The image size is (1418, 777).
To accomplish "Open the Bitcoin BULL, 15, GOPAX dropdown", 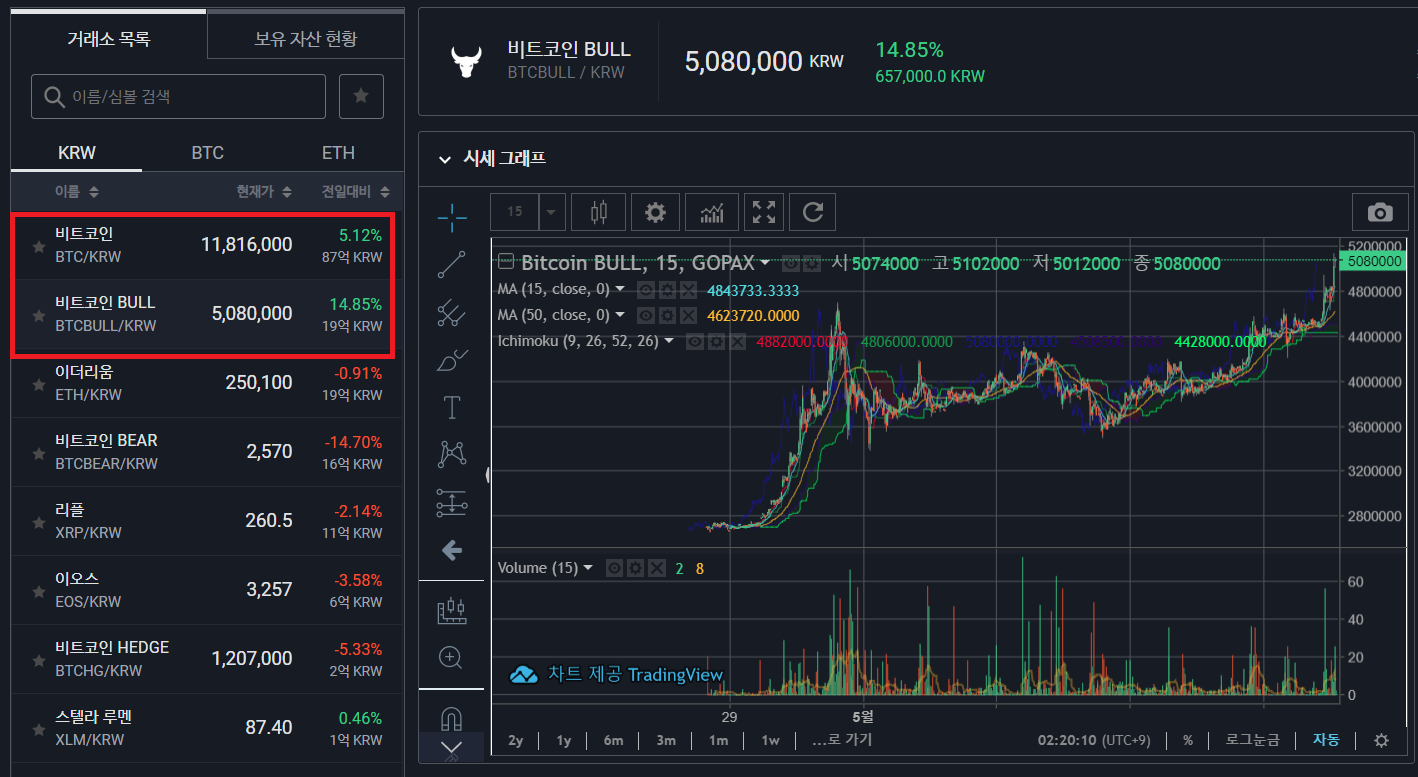I will click(x=765, y=263).
